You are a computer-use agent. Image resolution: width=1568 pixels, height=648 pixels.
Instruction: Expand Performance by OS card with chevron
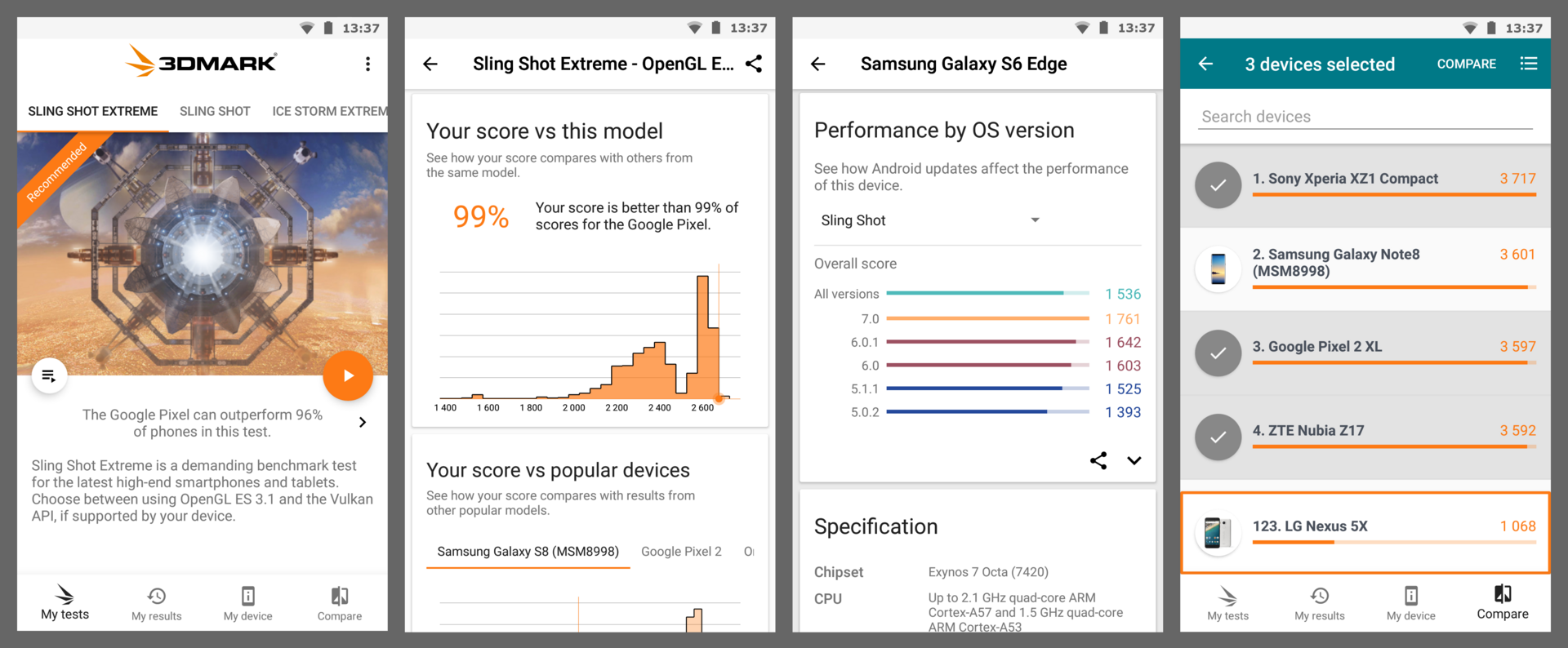click(1134, 460)
